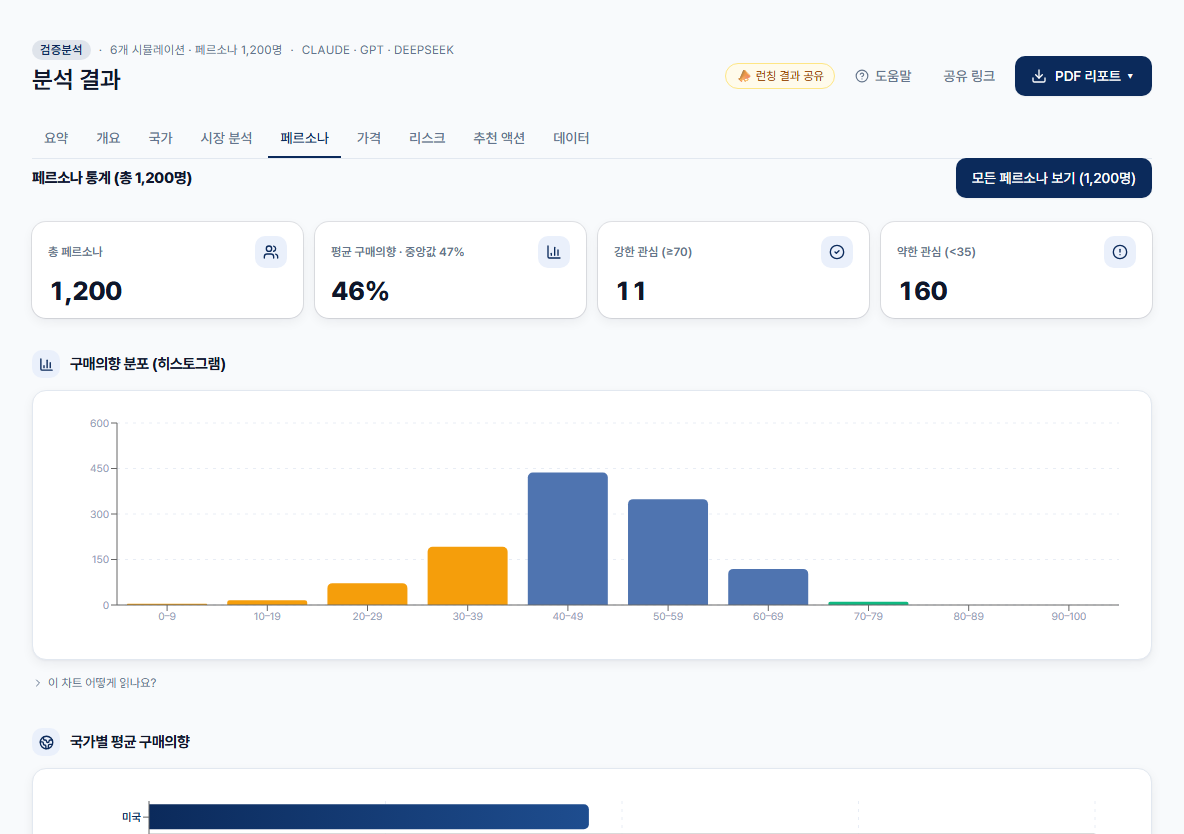This screenshot has width=1184, height=834.
Task: Click the 90-100 axis label
Action: pyautogui.click(x=1068, y=616)
